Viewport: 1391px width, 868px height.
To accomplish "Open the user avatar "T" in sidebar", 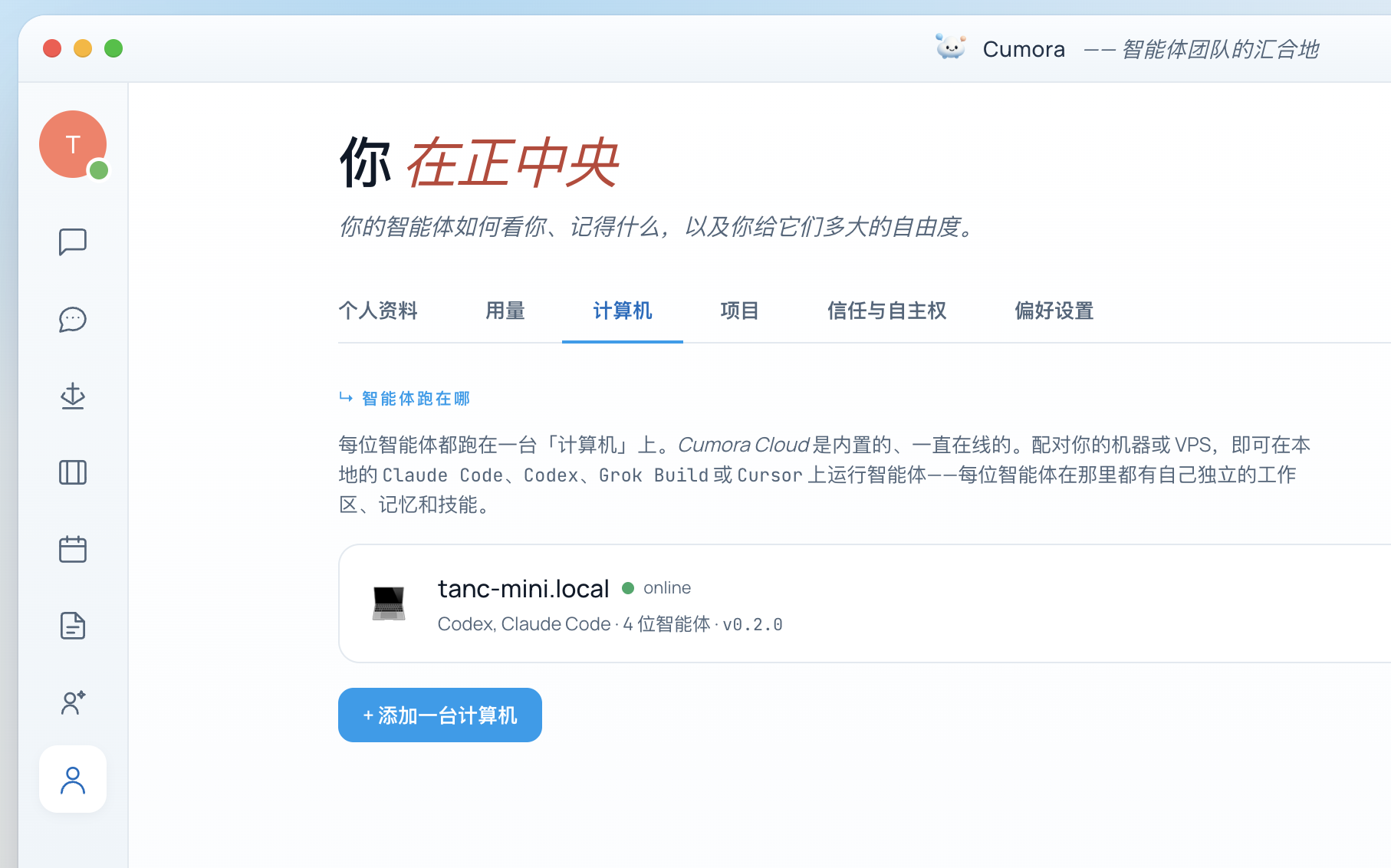I will coord(73,144).
